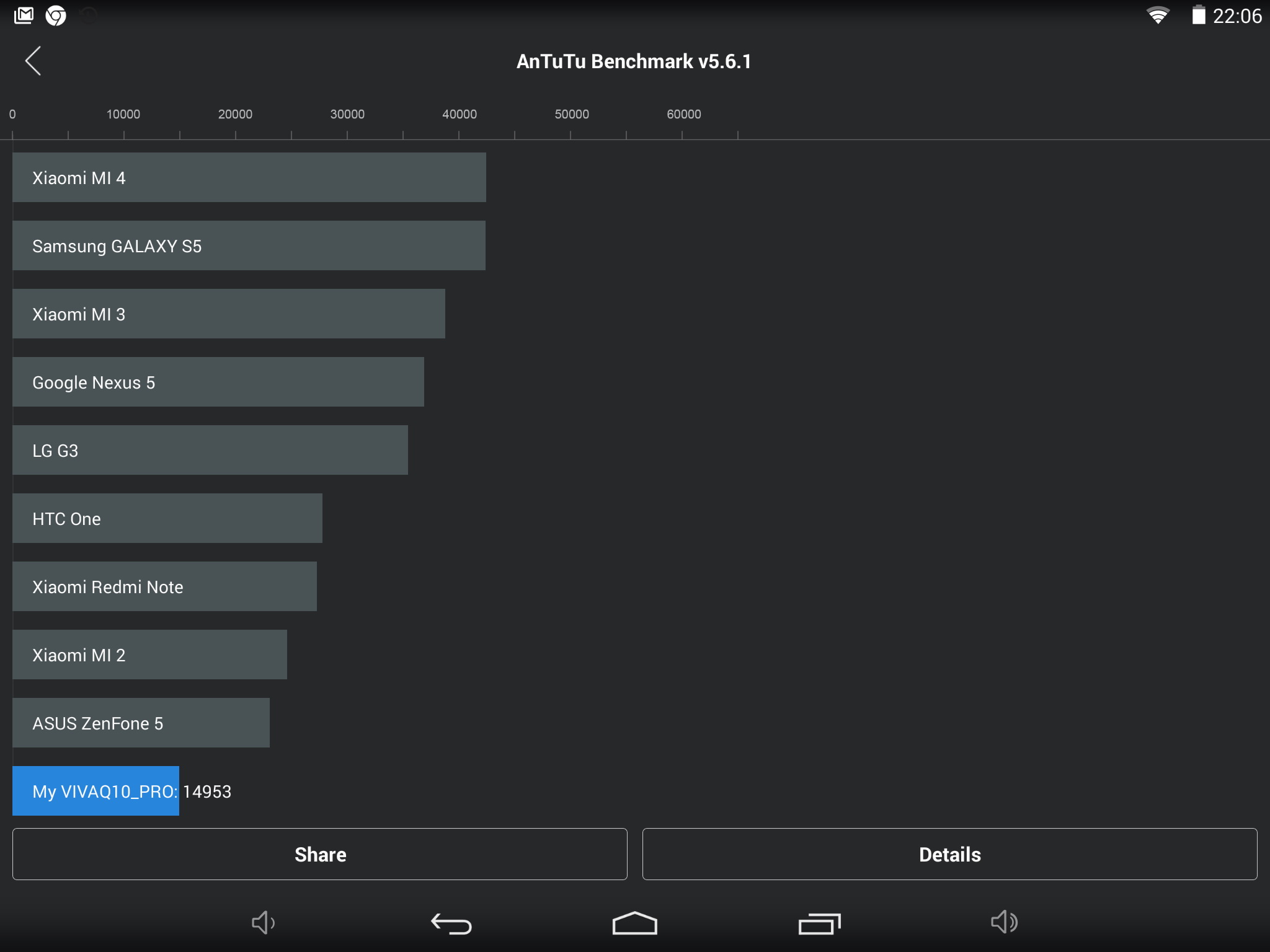Tap the volume up navigation icon
The width and height of the screenshot is (1270, 952).
1004,922
